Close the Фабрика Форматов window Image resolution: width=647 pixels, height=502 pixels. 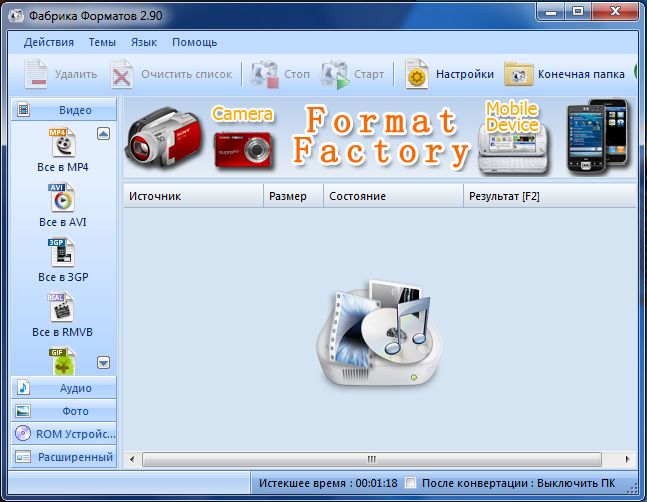tap(615, 12)
